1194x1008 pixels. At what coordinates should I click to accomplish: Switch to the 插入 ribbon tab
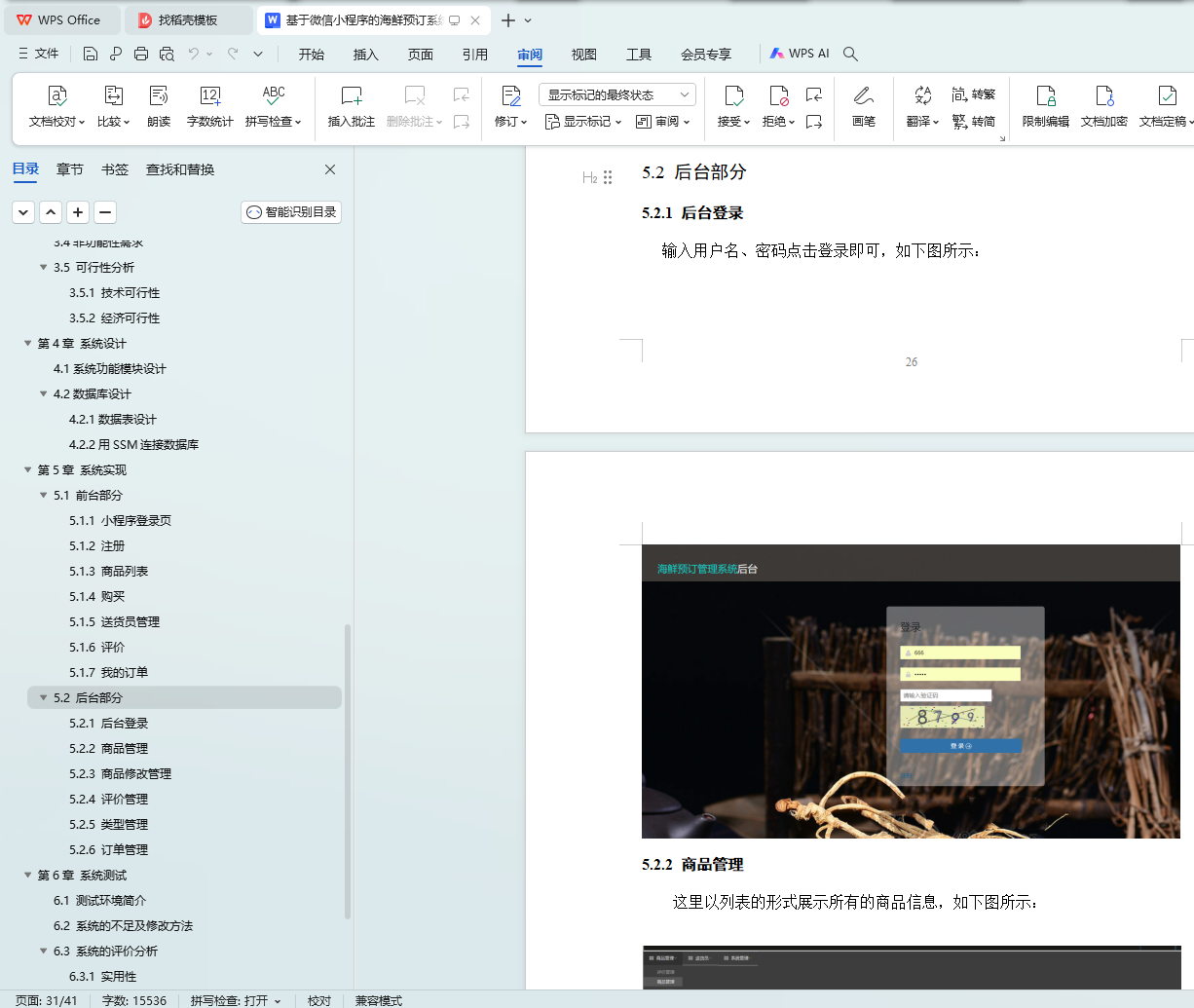[366, 54]
